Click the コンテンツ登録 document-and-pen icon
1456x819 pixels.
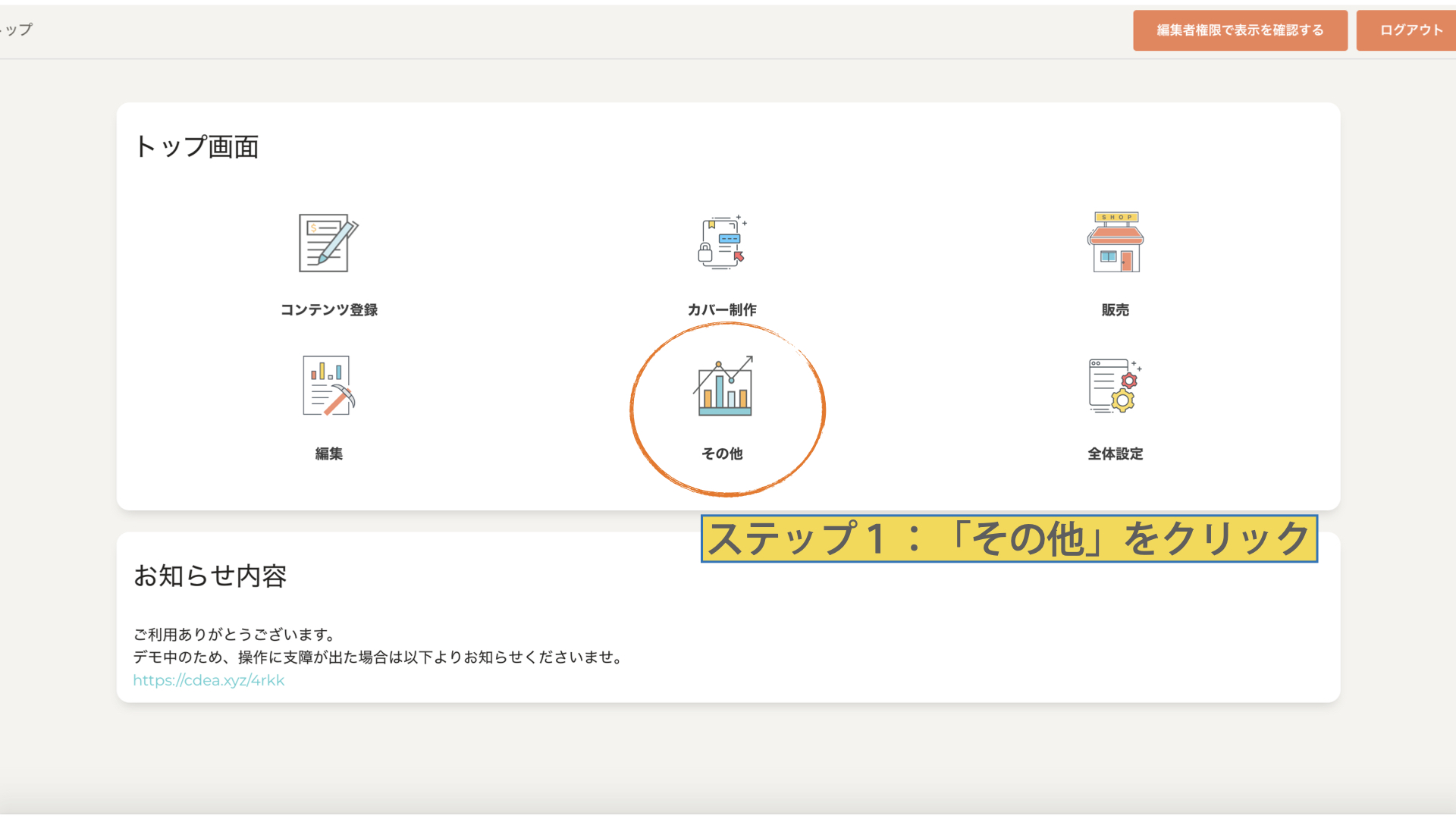(x=328, y=243)
